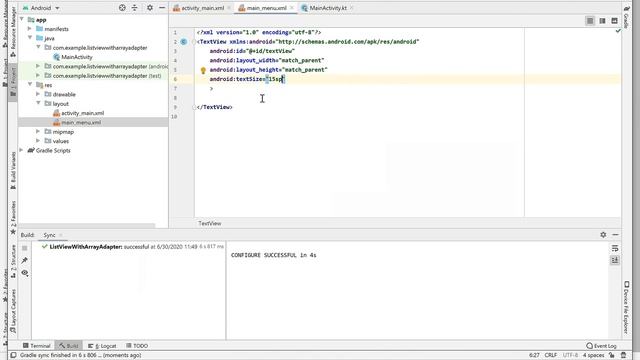Select MainActivity in the project tree

tap(77, 57)
